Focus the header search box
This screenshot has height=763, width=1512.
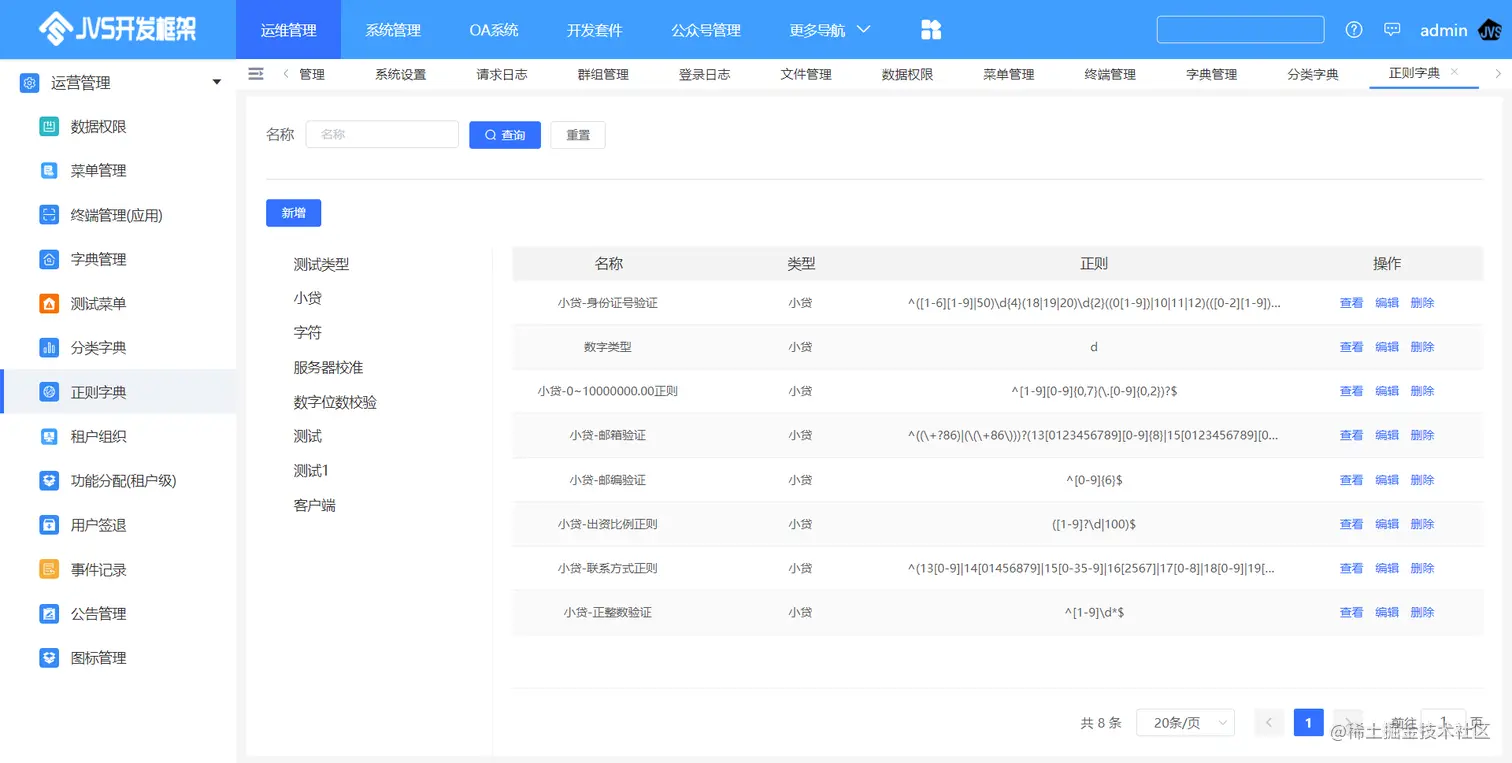(x=1240, y=29)
